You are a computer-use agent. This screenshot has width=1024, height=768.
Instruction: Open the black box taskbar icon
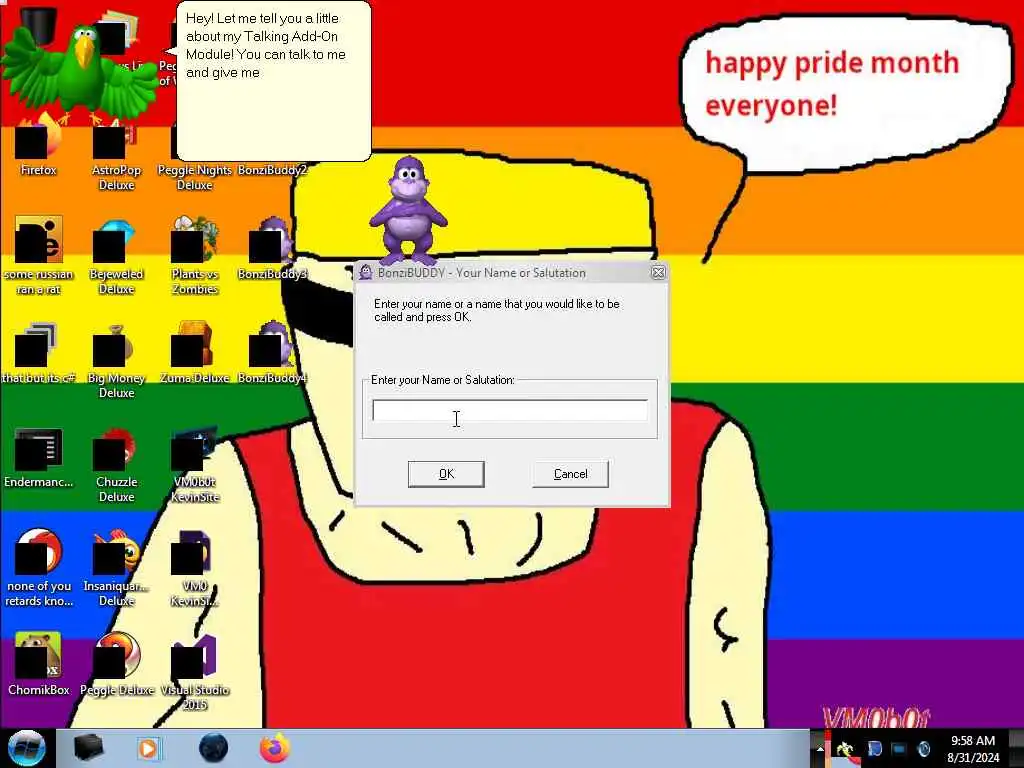(89, 748)
